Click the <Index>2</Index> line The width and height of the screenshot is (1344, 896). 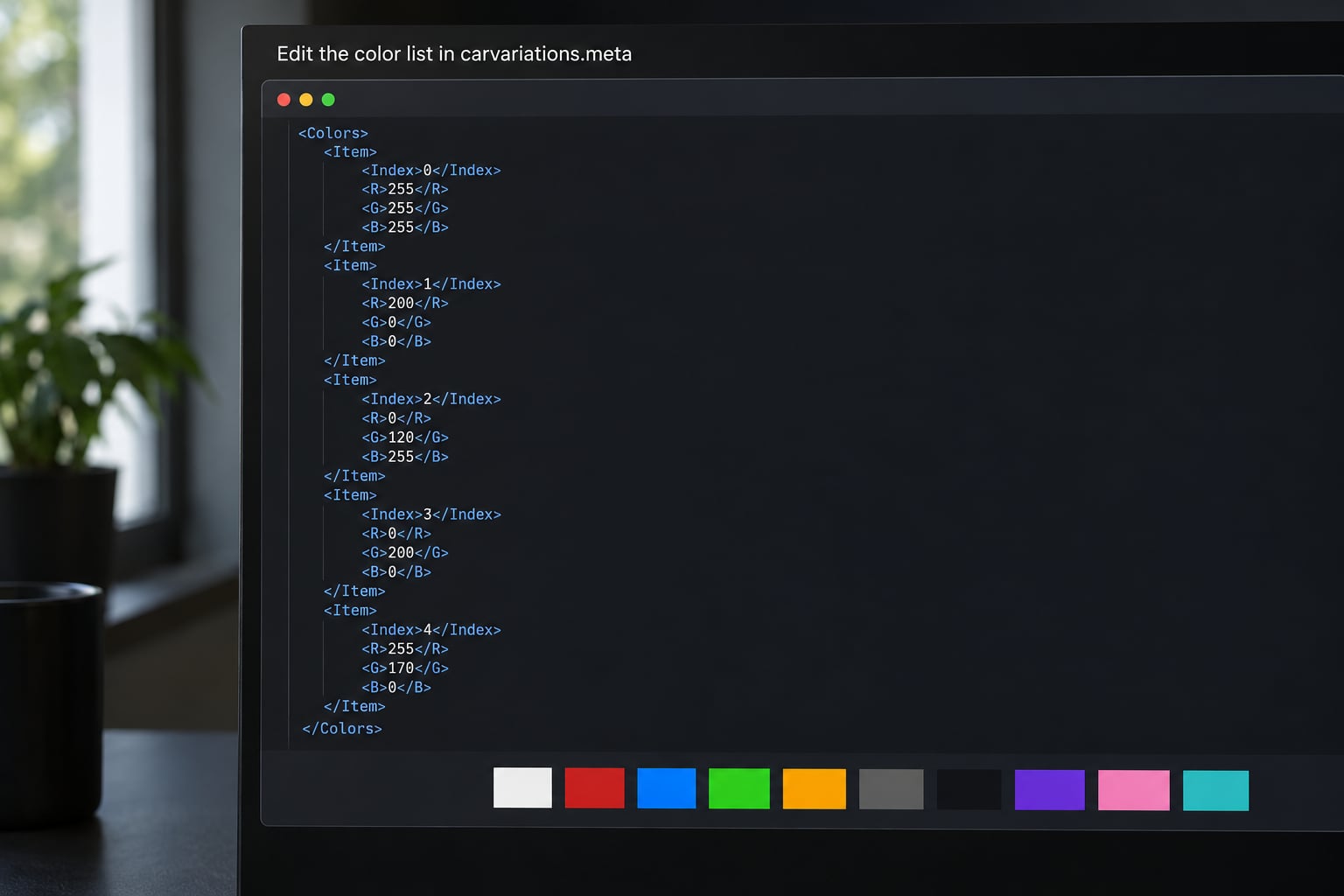tap(431, 399)
